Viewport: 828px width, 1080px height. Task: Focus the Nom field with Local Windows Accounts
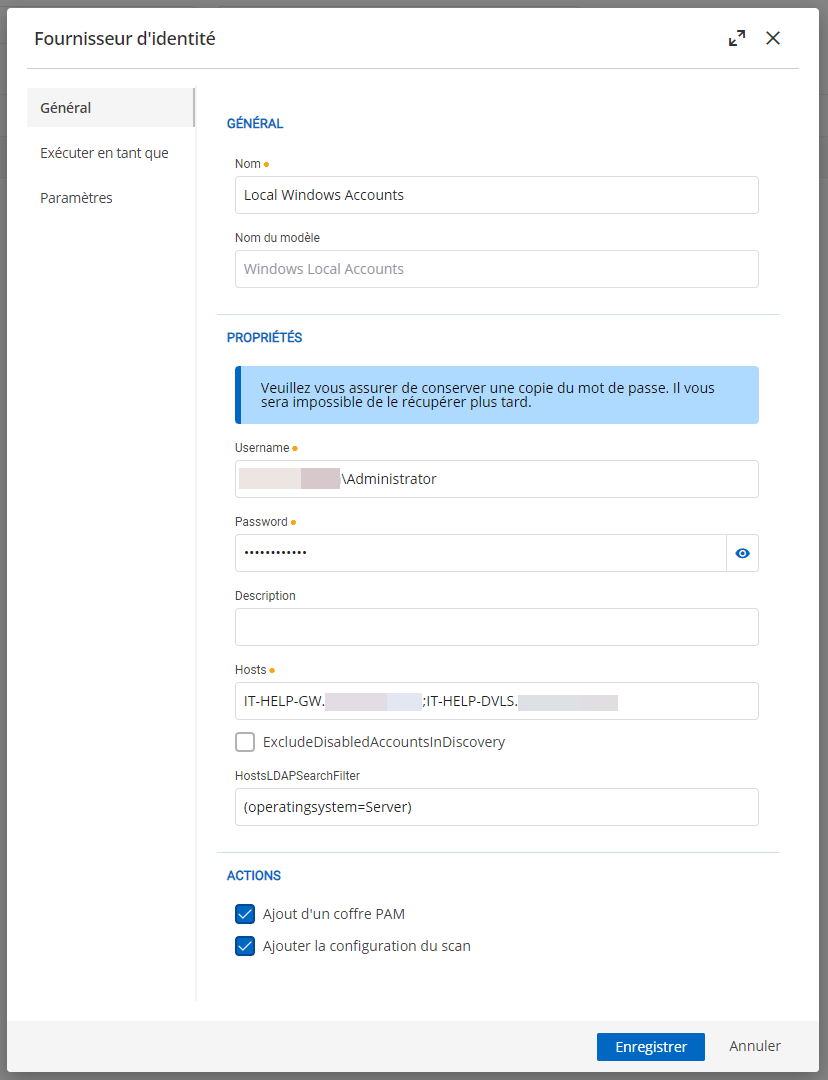click(x=496, y=195)
